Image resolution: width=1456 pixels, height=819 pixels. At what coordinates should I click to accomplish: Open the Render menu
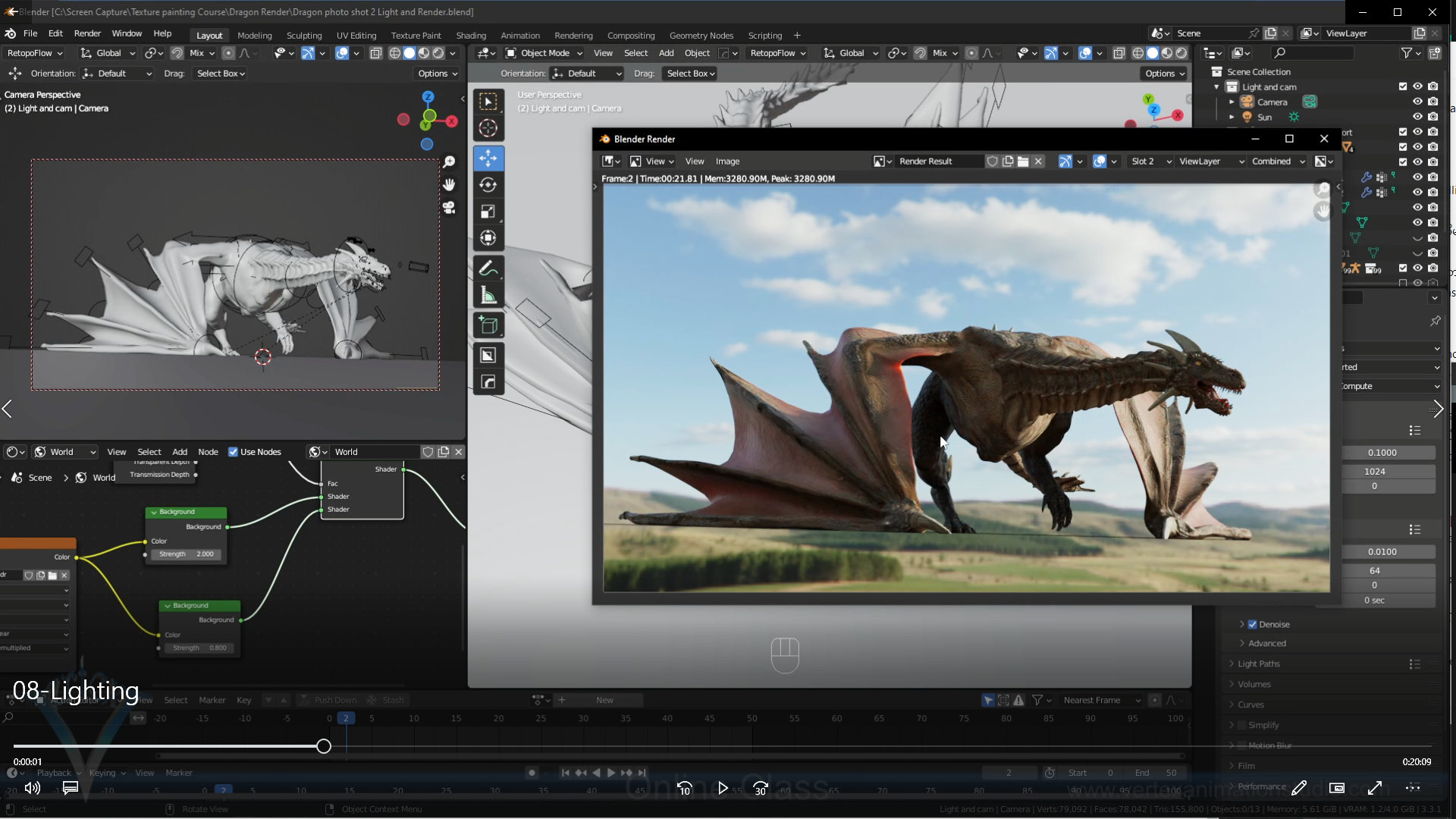pyautogui.click(x=87, y=33)
